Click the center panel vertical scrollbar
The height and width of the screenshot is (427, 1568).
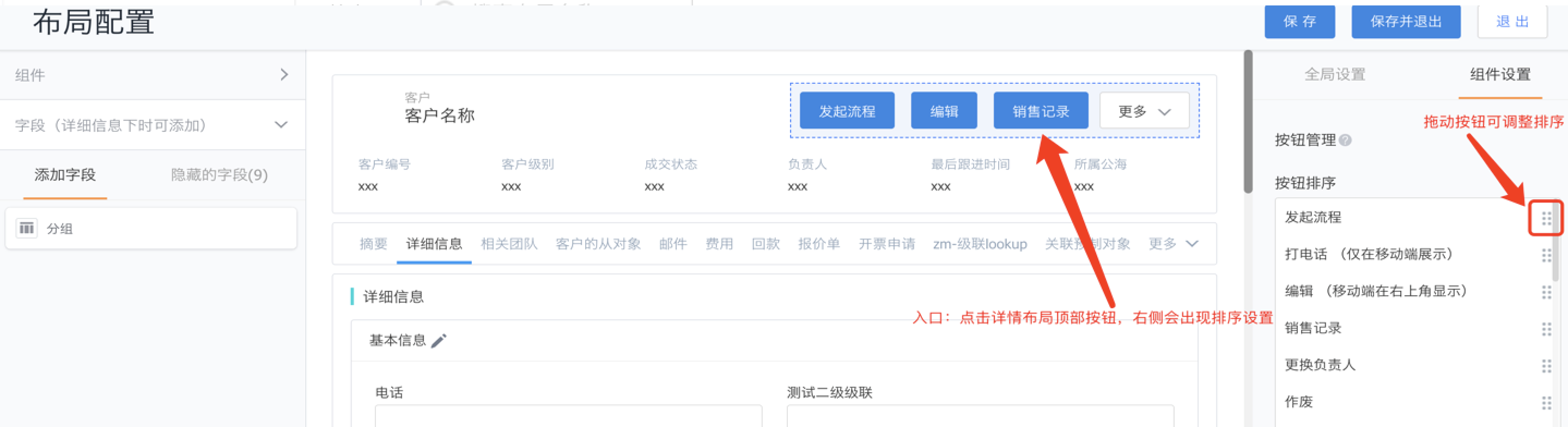[x=1248, y=121]
